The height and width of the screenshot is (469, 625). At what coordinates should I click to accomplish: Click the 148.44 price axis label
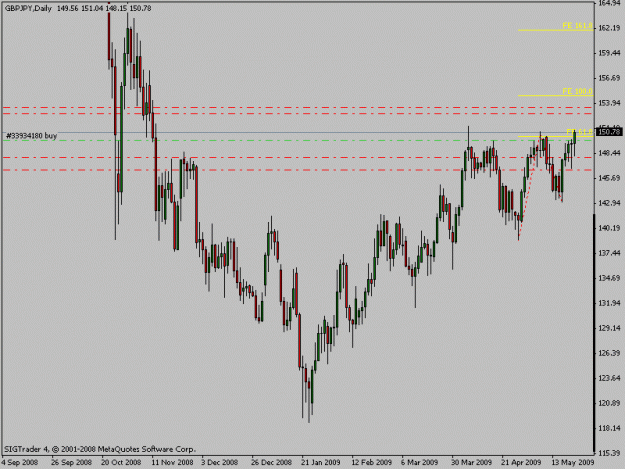[609, 153]
